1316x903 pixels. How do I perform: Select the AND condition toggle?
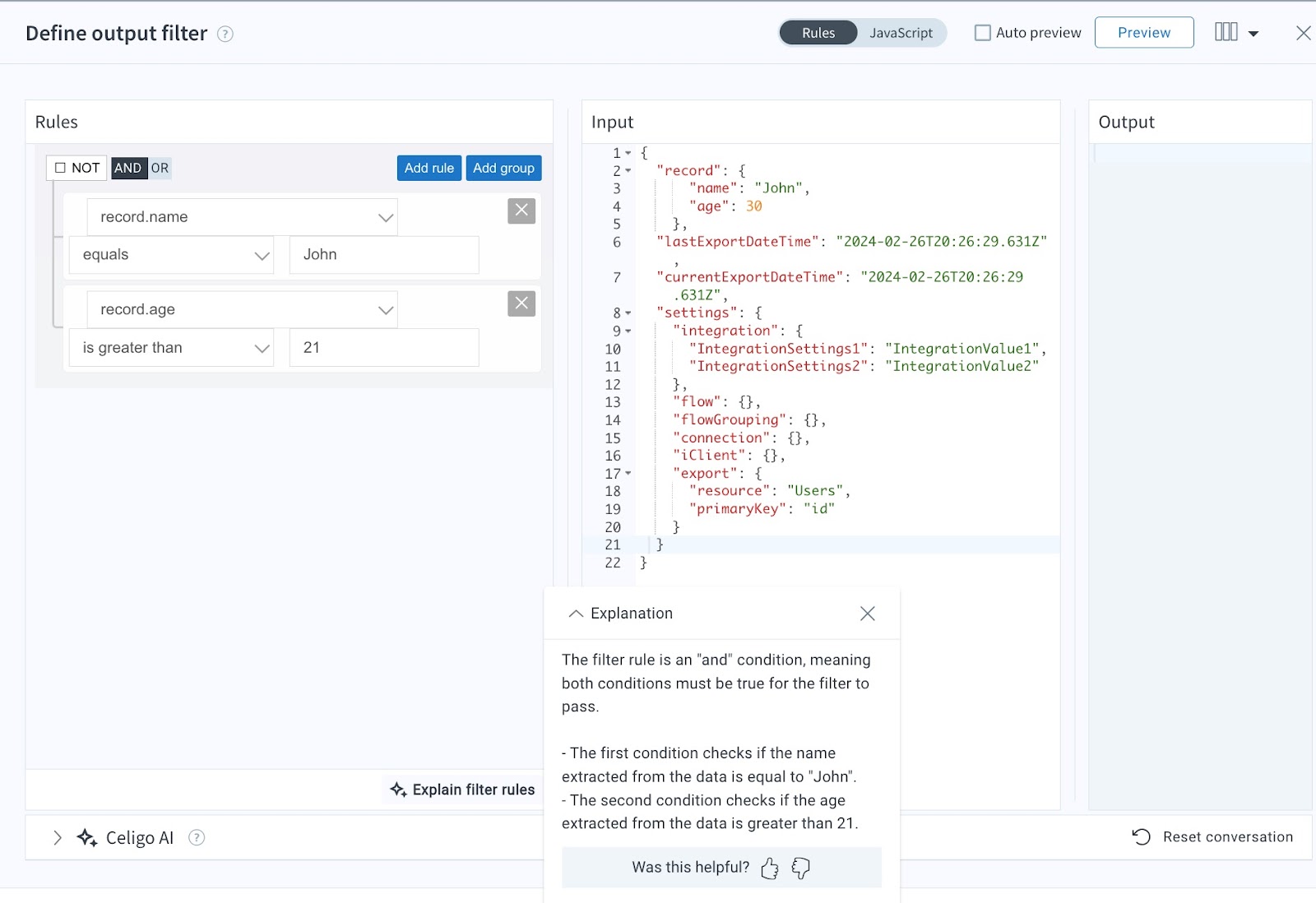[128, 168]
